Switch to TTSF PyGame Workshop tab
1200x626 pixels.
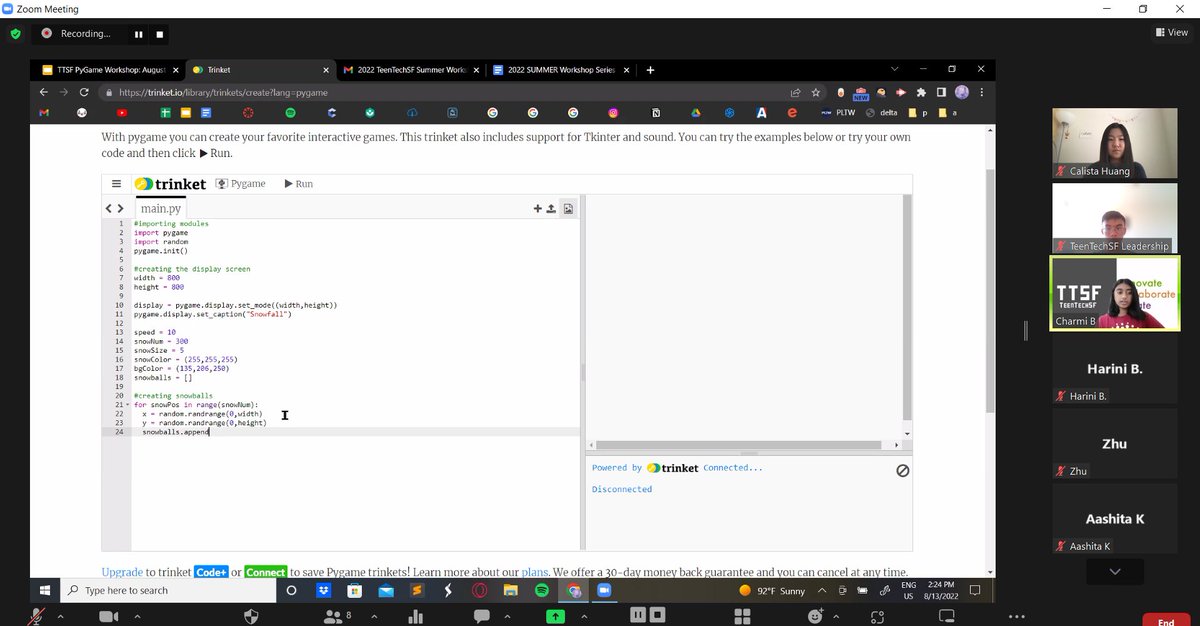(110, 70)
